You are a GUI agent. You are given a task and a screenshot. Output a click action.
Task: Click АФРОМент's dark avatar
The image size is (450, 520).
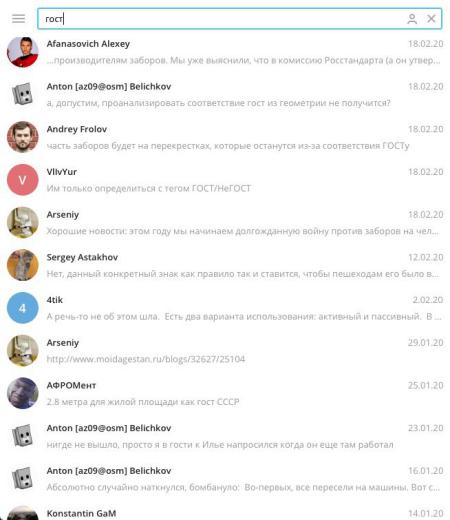[23, 393]
